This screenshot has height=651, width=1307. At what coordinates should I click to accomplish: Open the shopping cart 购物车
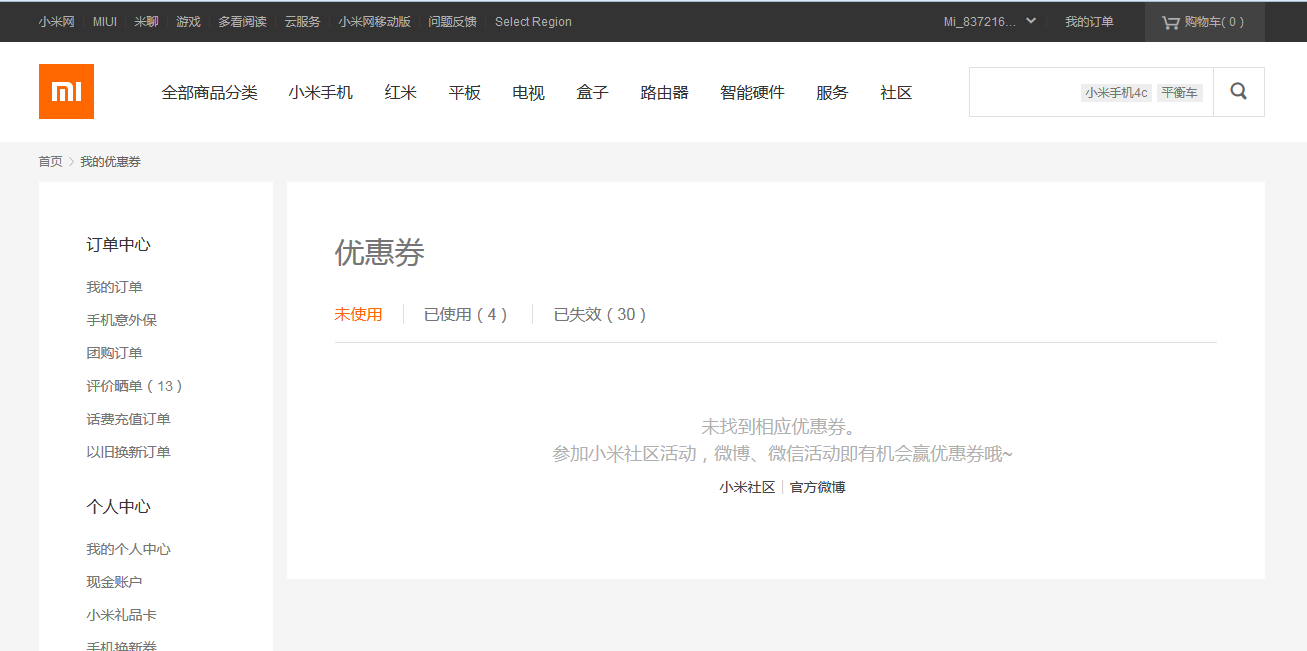[1203, 22]
